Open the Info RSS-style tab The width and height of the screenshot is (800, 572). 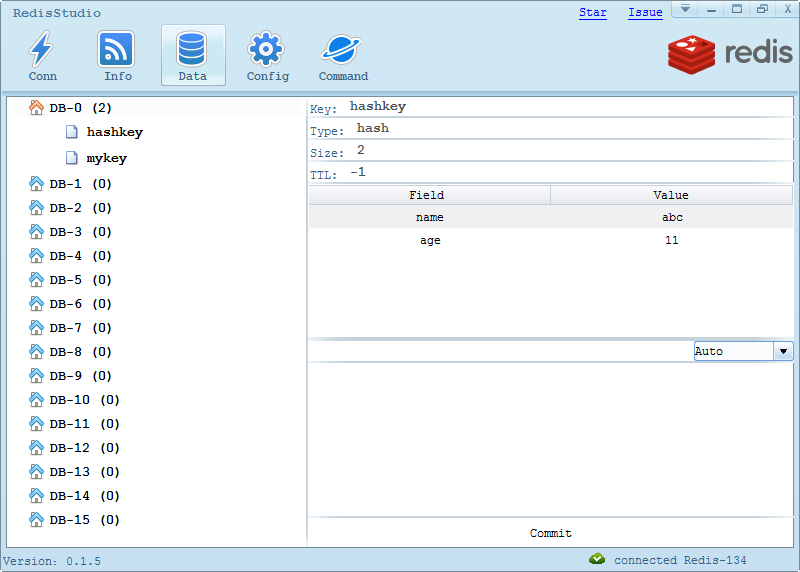click(117, 55)
